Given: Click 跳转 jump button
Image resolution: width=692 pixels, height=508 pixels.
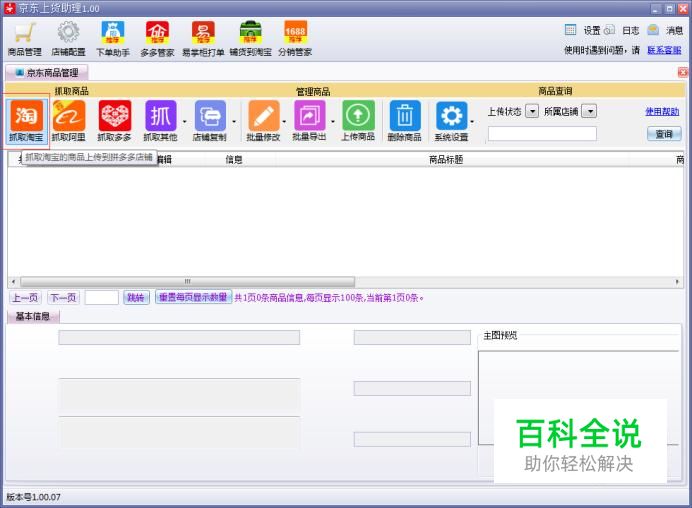Looking at the screenshot, I should pos(136,298).
